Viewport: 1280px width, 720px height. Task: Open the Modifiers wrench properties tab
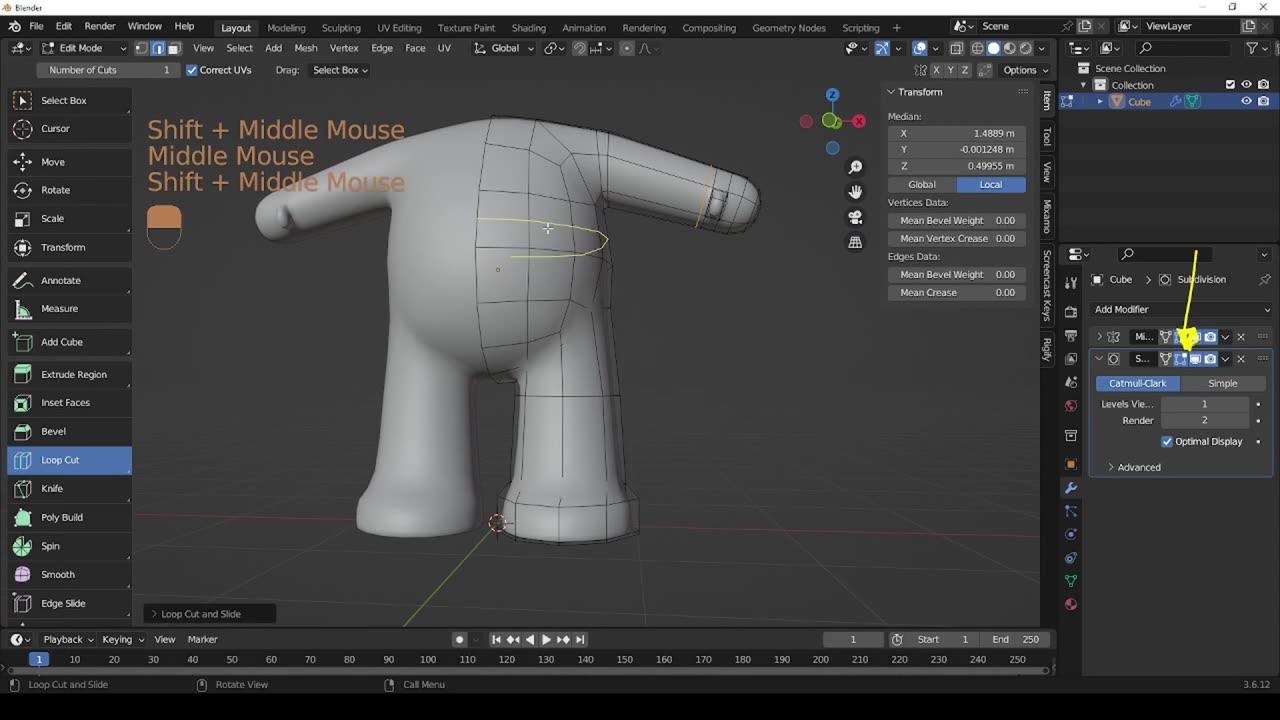pos(1071,487)
